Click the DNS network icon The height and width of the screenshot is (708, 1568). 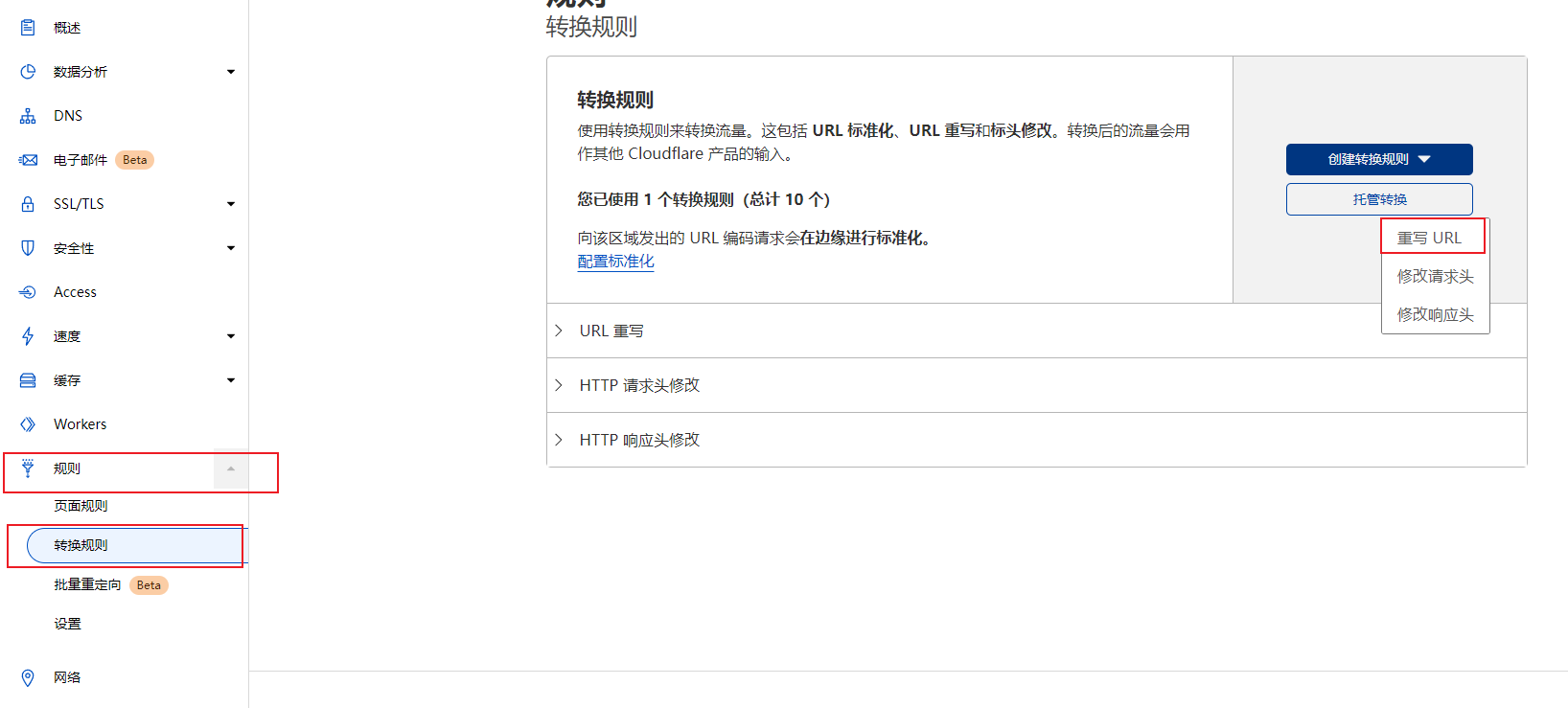(28, 116)
